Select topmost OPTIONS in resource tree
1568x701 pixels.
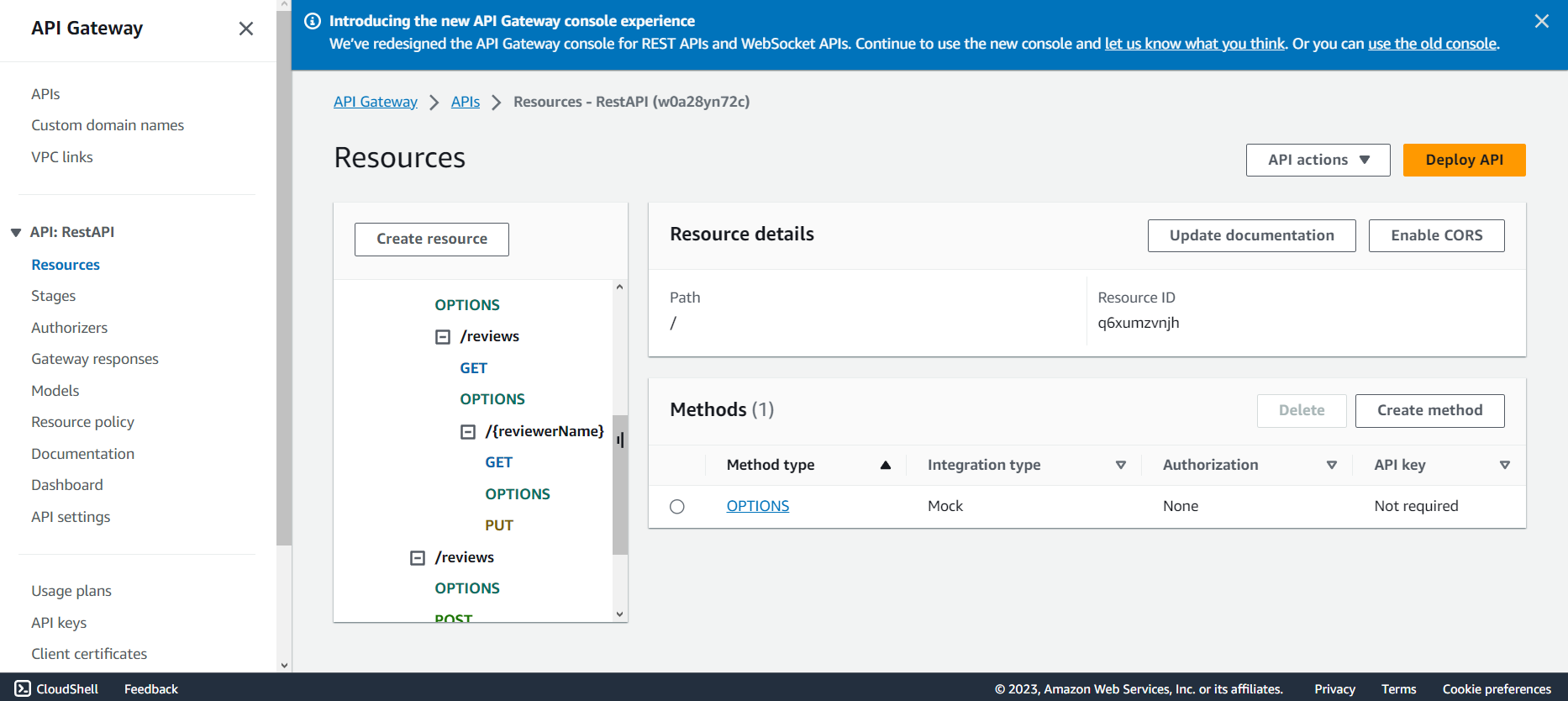(467, 305)
